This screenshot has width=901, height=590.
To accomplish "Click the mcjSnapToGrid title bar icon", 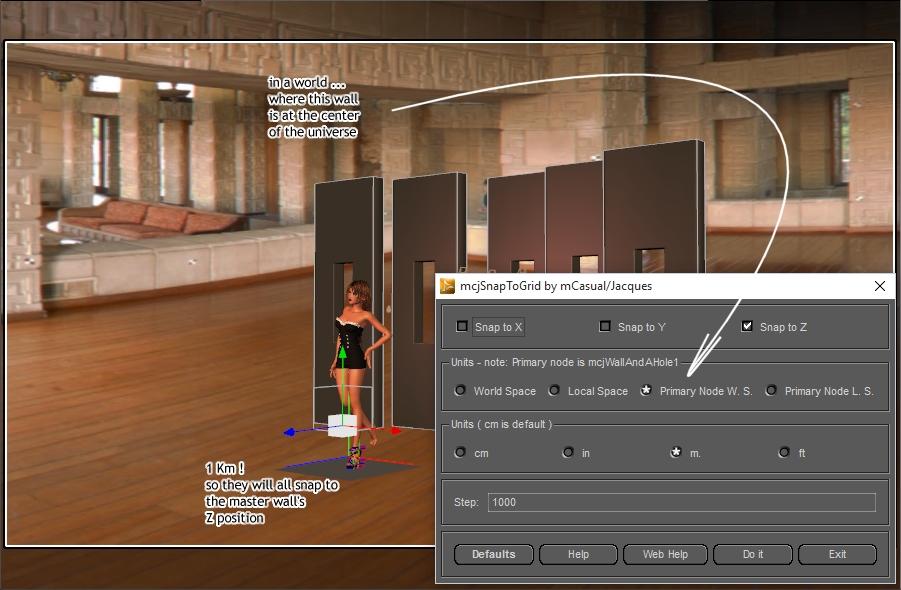I will pyautogui.click(x=447, y=286).
